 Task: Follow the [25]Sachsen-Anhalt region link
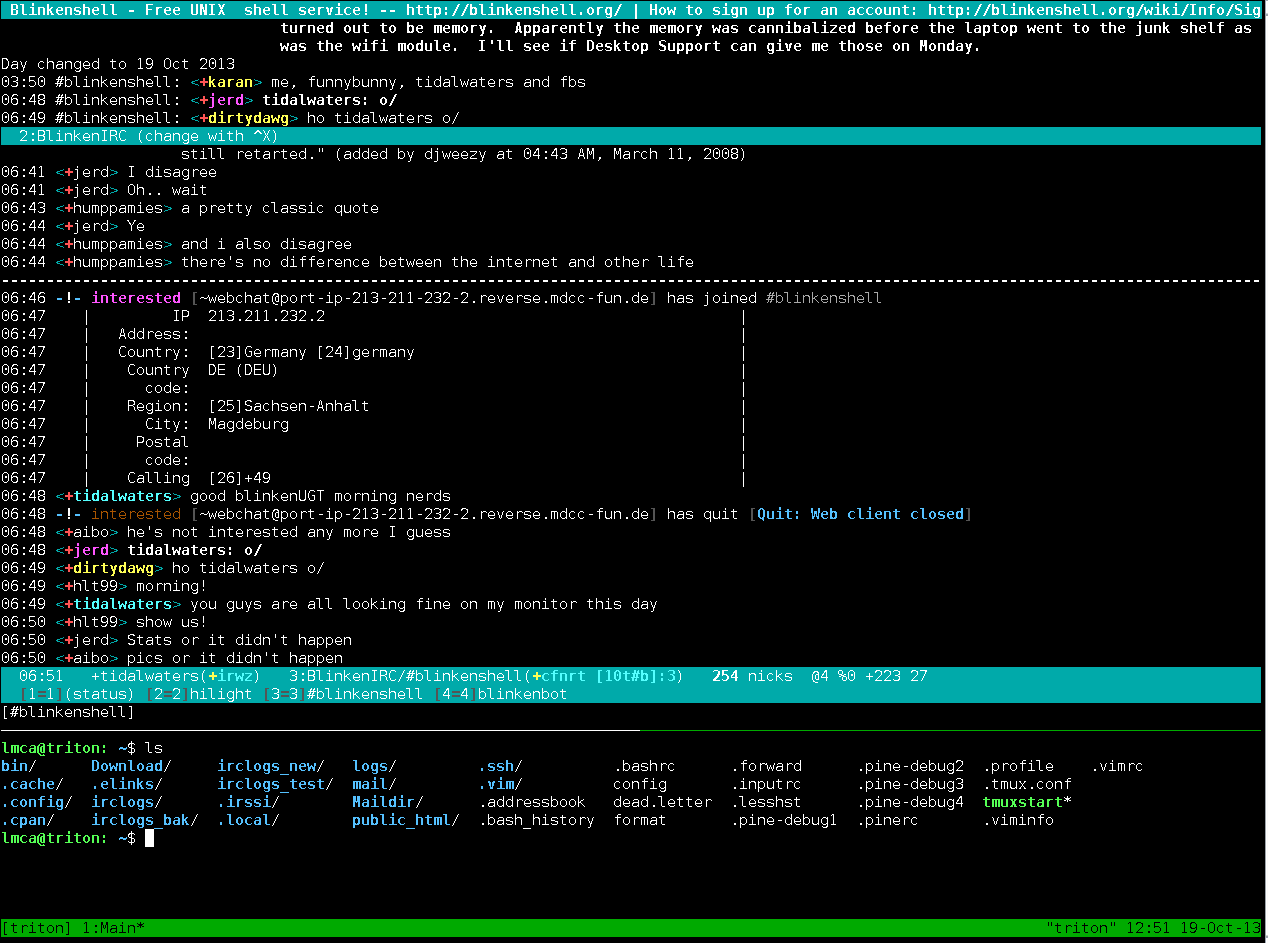[x=288, y=406]
